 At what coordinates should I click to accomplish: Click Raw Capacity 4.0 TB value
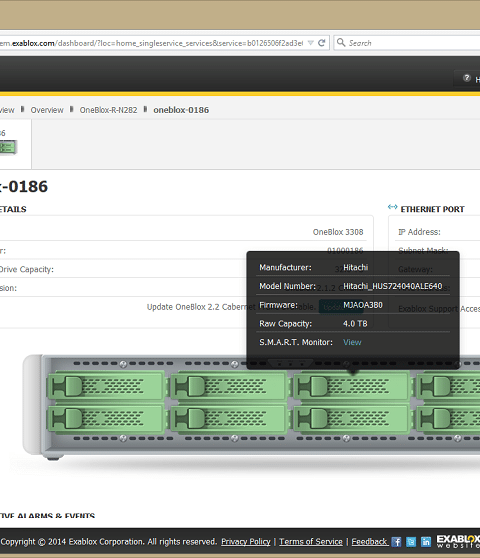pyautogui.click(x=355, y=323)
